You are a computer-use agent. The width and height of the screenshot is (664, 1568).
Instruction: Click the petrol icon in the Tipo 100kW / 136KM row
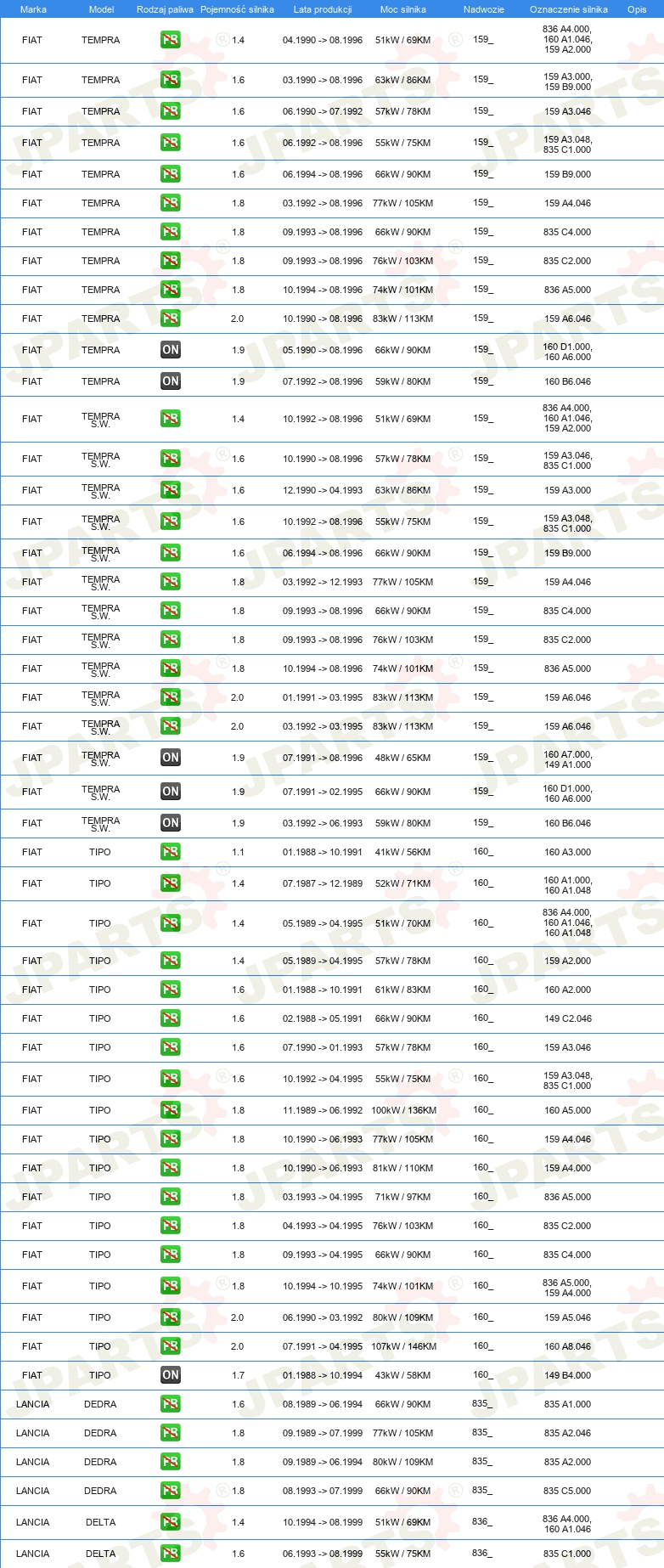(x=171, y=1110)
